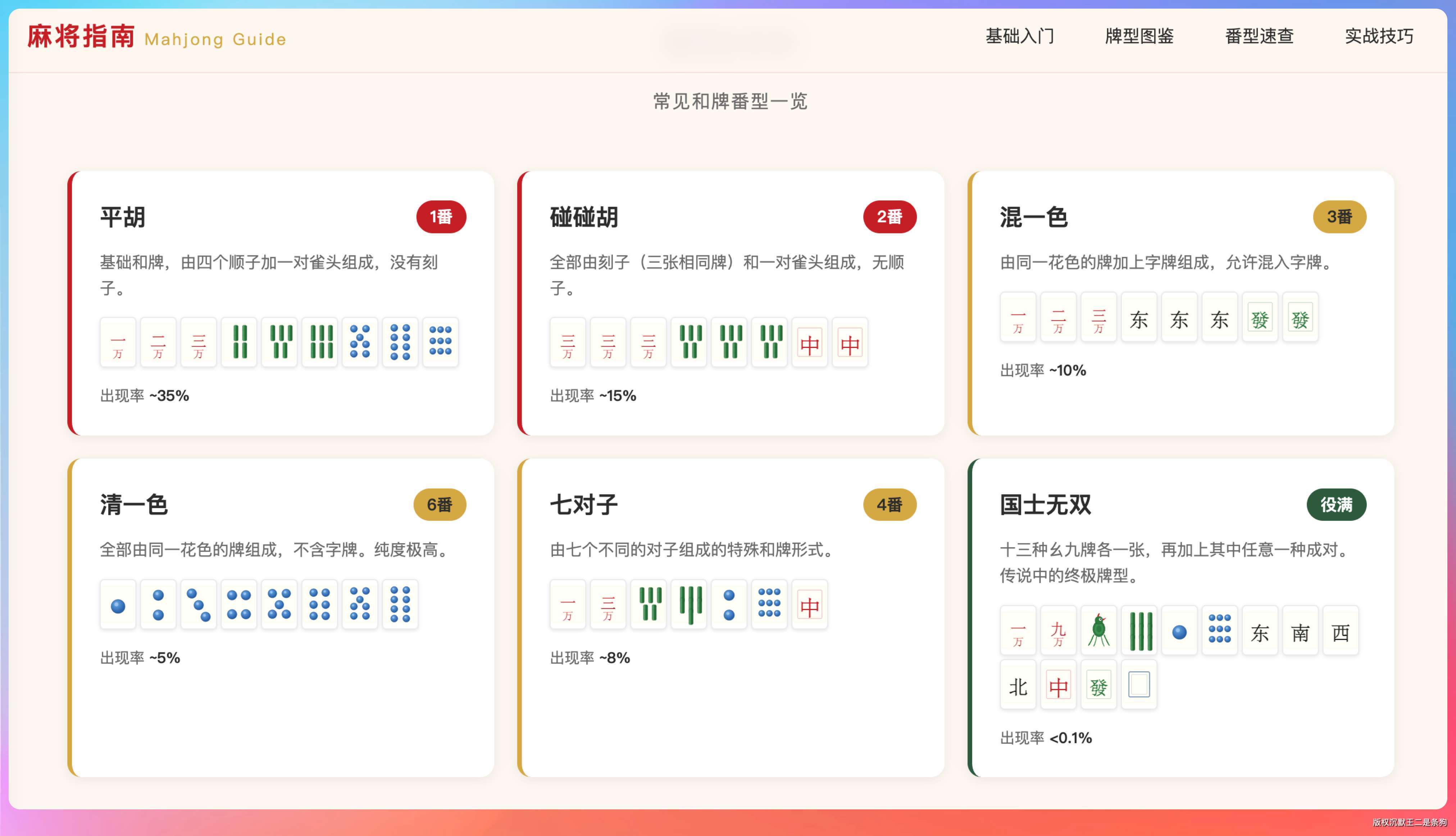Open 实战技巧 in navigation
Viewport: 1456px width, 836px height.
1379,36
